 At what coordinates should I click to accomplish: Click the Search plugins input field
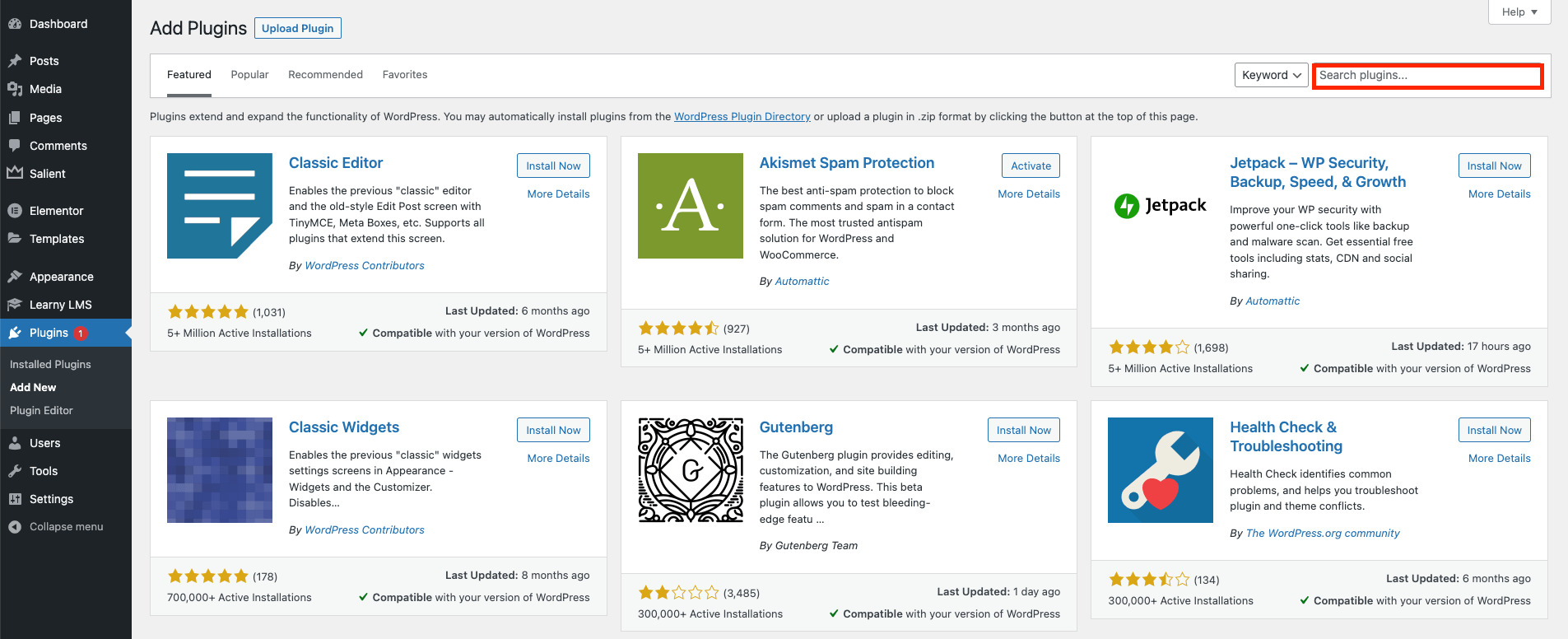1428,75
